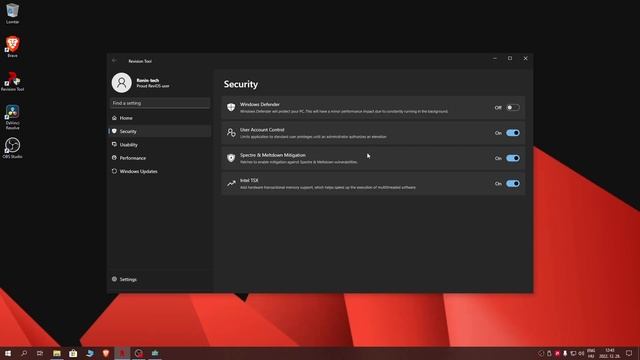Screen dimensions: 640x360
Task: Click the input language indicator
Action: (x=591, y=353)
